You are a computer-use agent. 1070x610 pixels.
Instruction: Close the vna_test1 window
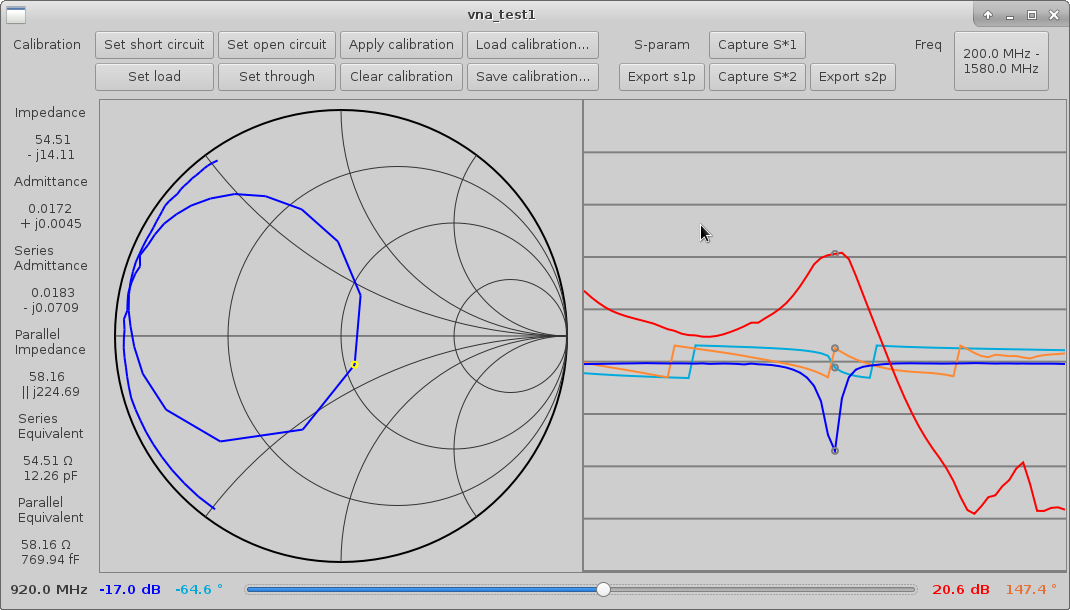tap(1054, 15)
